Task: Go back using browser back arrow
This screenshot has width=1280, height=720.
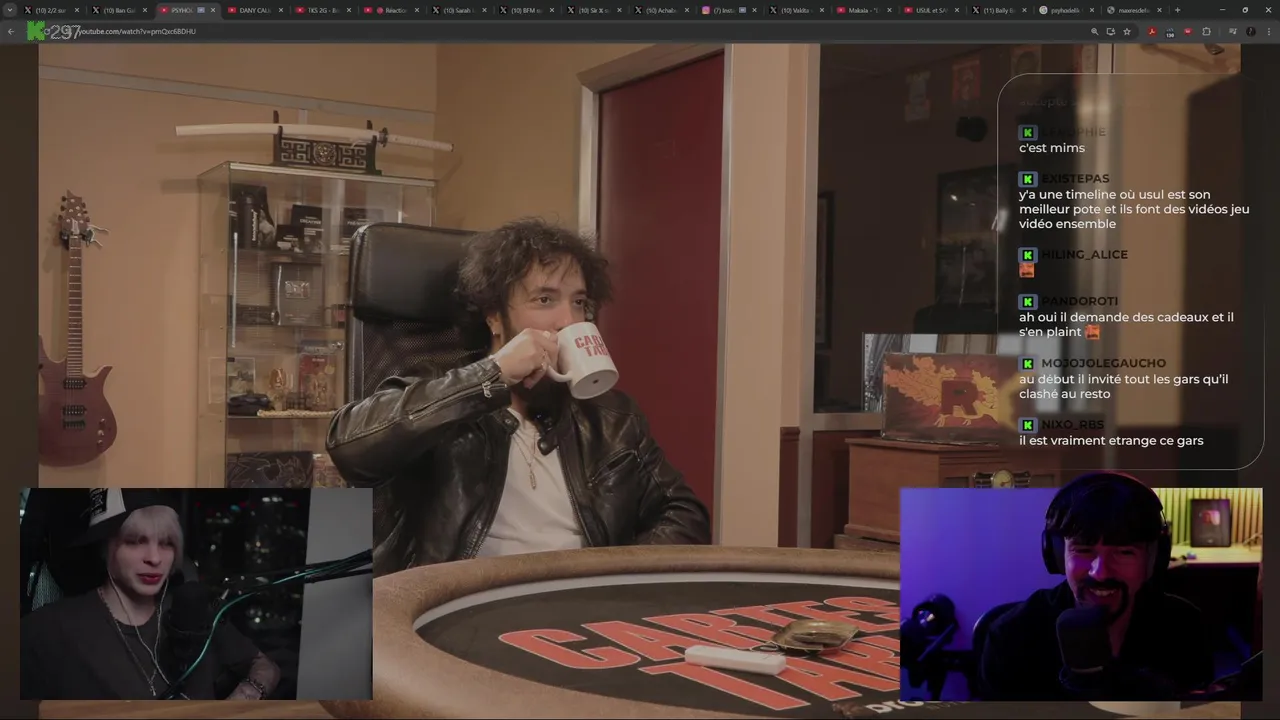Action: (11, 32)
